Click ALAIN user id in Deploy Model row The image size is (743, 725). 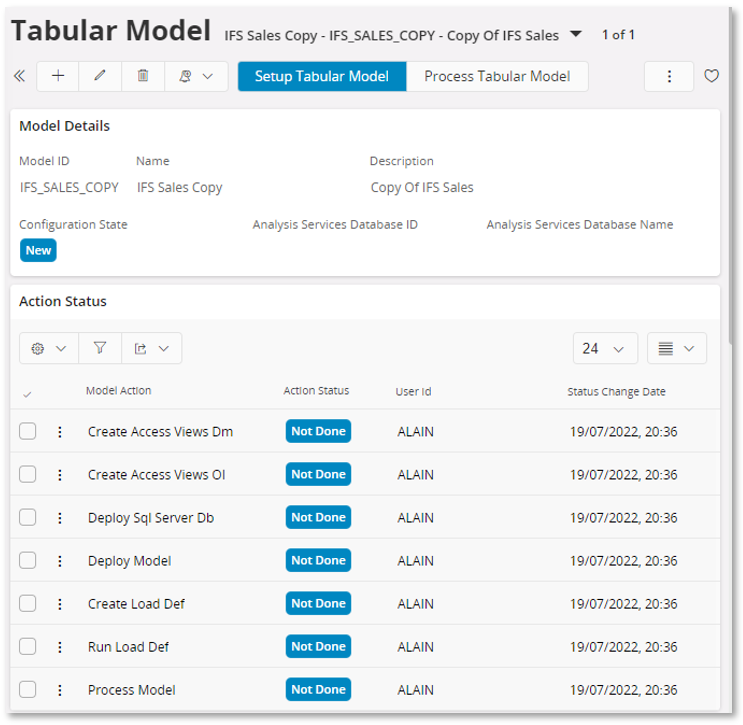(x=416, y=561)
